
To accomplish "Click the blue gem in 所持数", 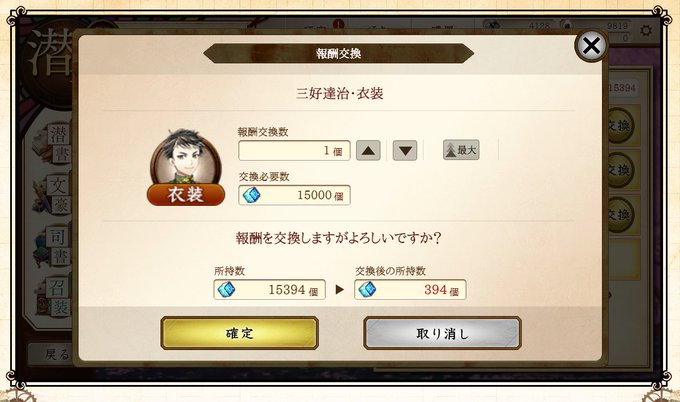I will pyautogui.click(x=226, y=289).
